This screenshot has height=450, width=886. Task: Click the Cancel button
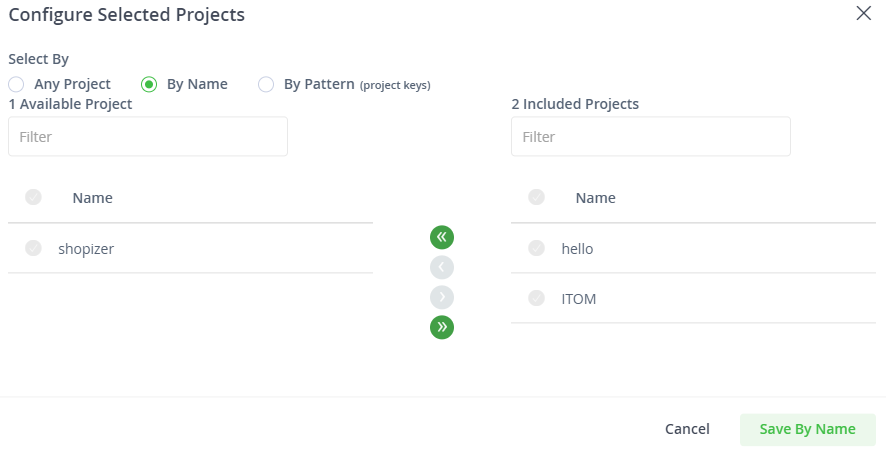click(x=687, y=429)
